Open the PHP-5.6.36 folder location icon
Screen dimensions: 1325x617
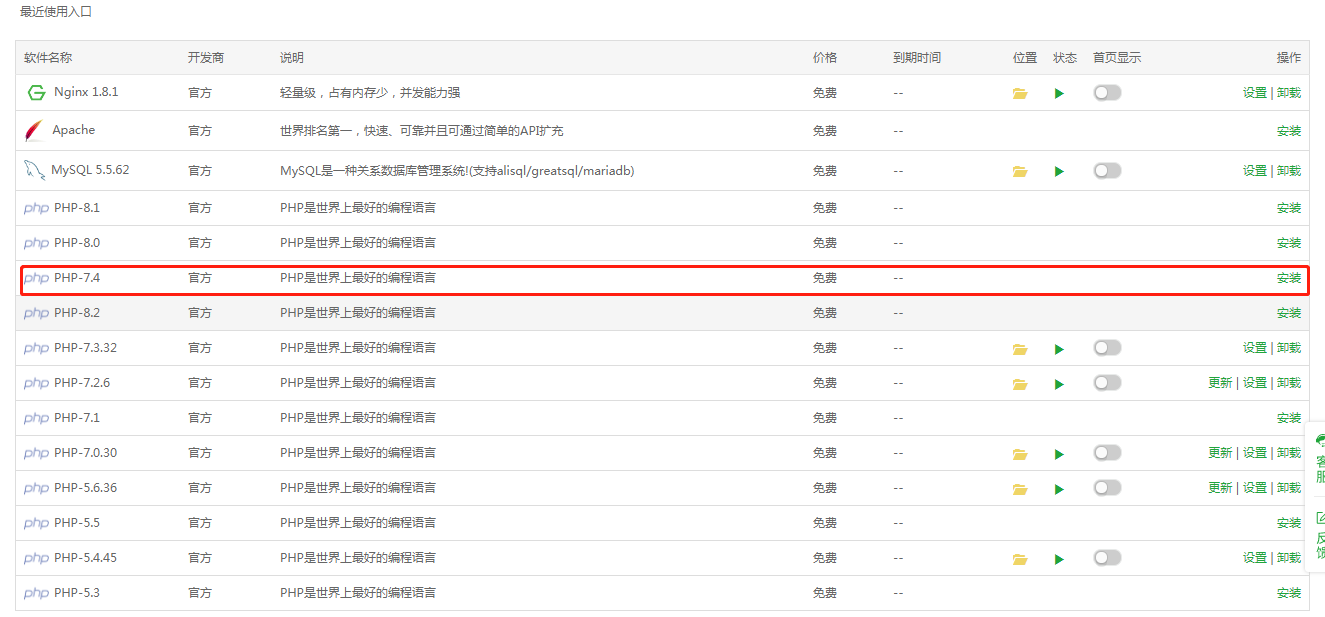[x=1020, y=489]
